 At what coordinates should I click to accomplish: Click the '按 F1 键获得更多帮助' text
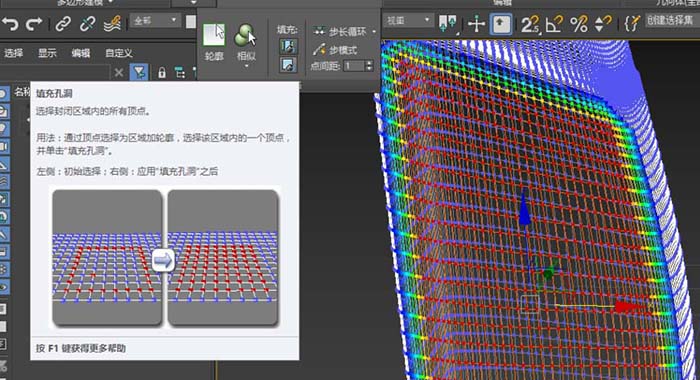pos(81,348)
